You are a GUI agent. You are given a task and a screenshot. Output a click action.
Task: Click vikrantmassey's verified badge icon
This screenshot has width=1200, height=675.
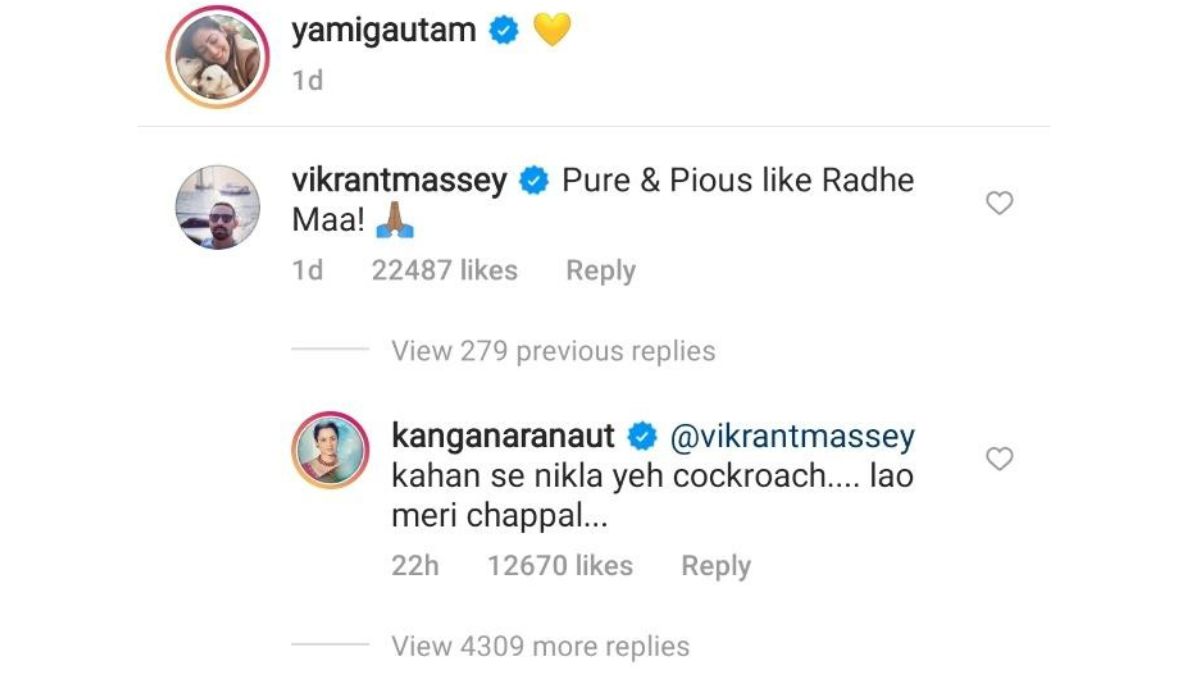pos(535,182)
